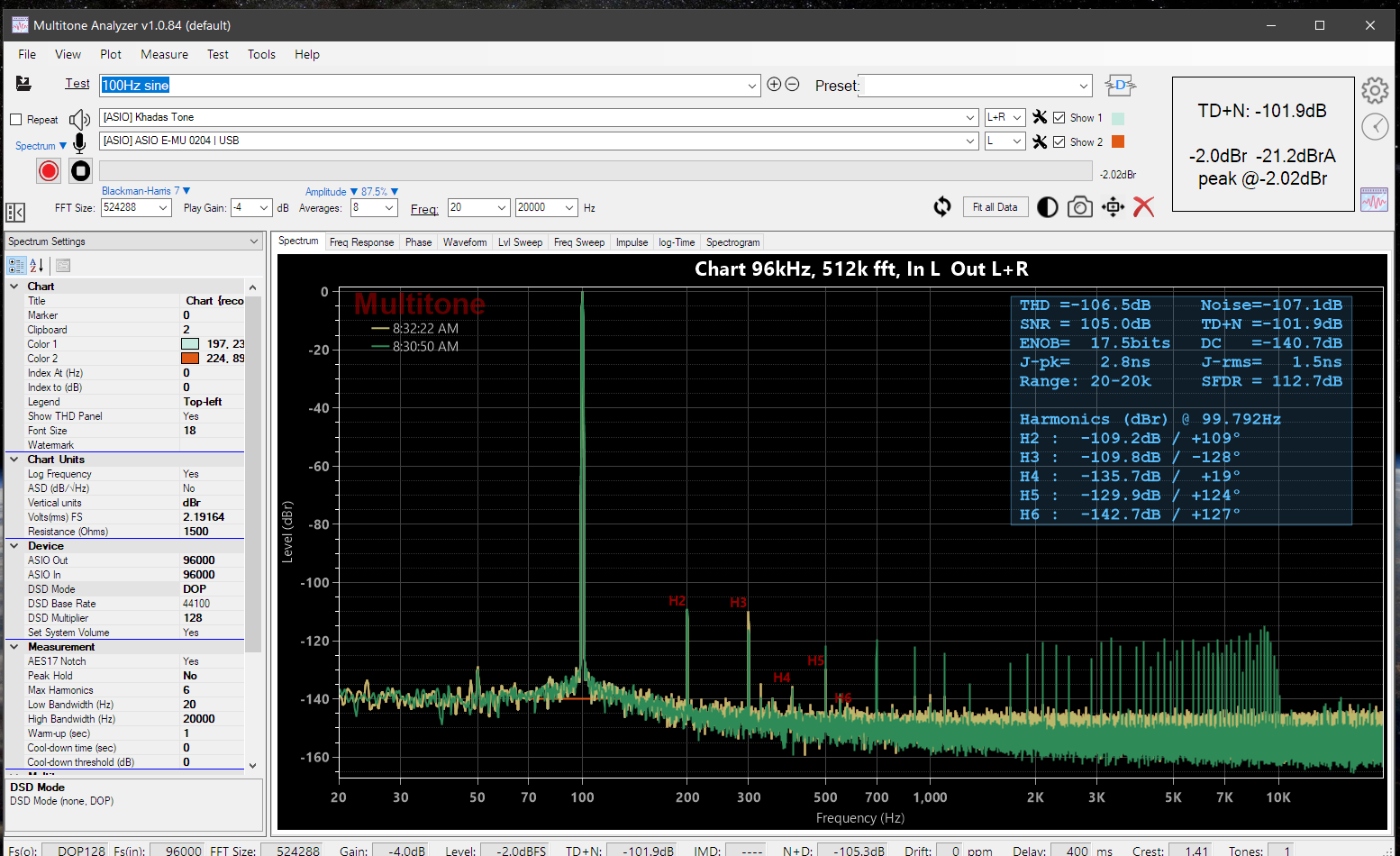Click the tools icon on E-MU 0204 row

click(x=1040, y=141)
